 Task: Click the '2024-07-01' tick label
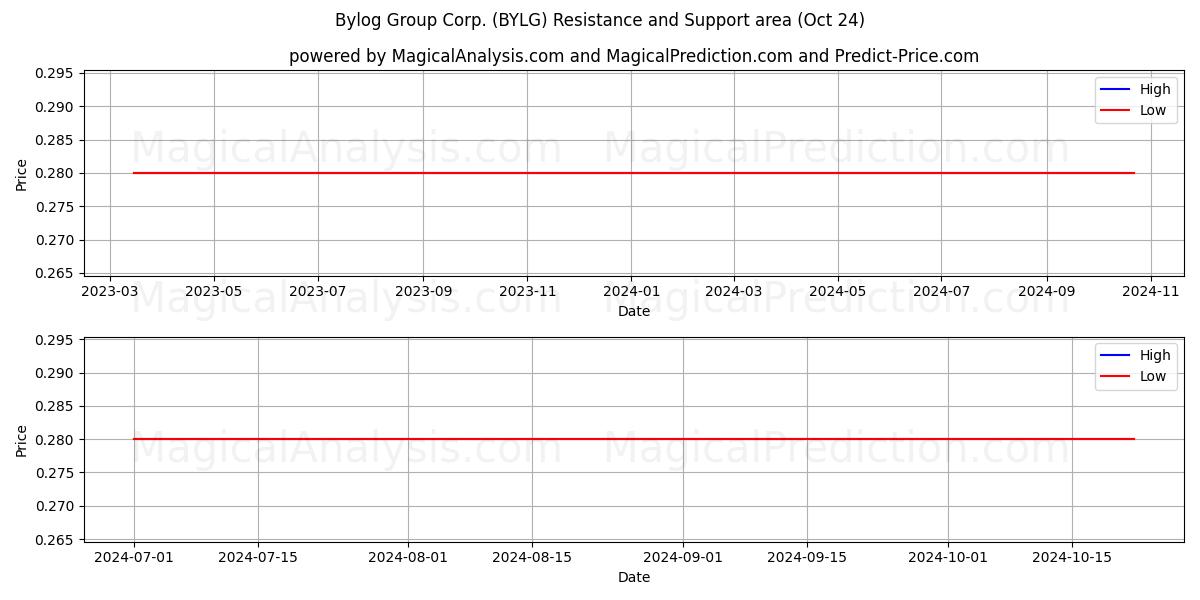pyautogui.click(x=134, y=557)
